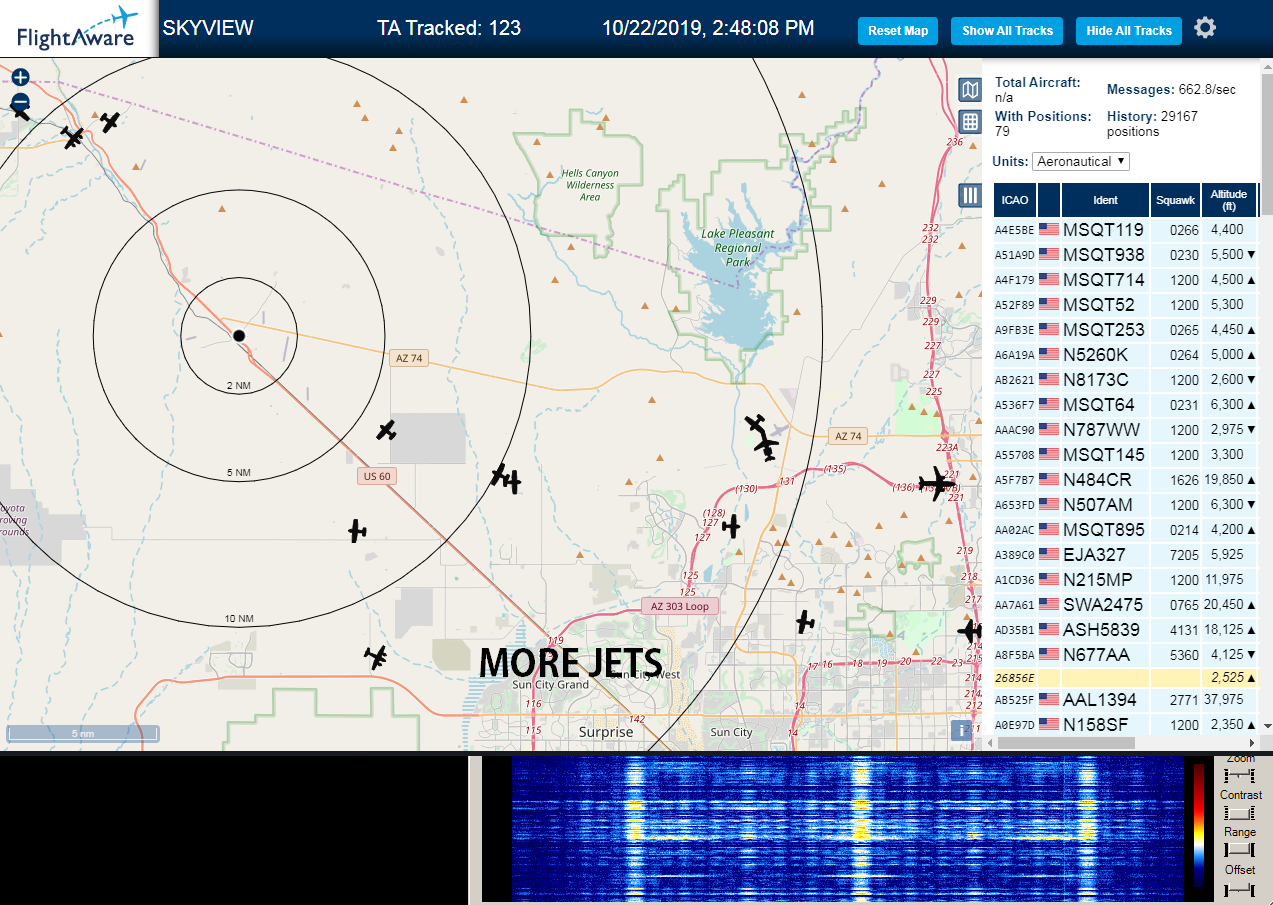Sort the table by ICAO column
The image size is (1273, 905).
click(x=1015, y=200)
